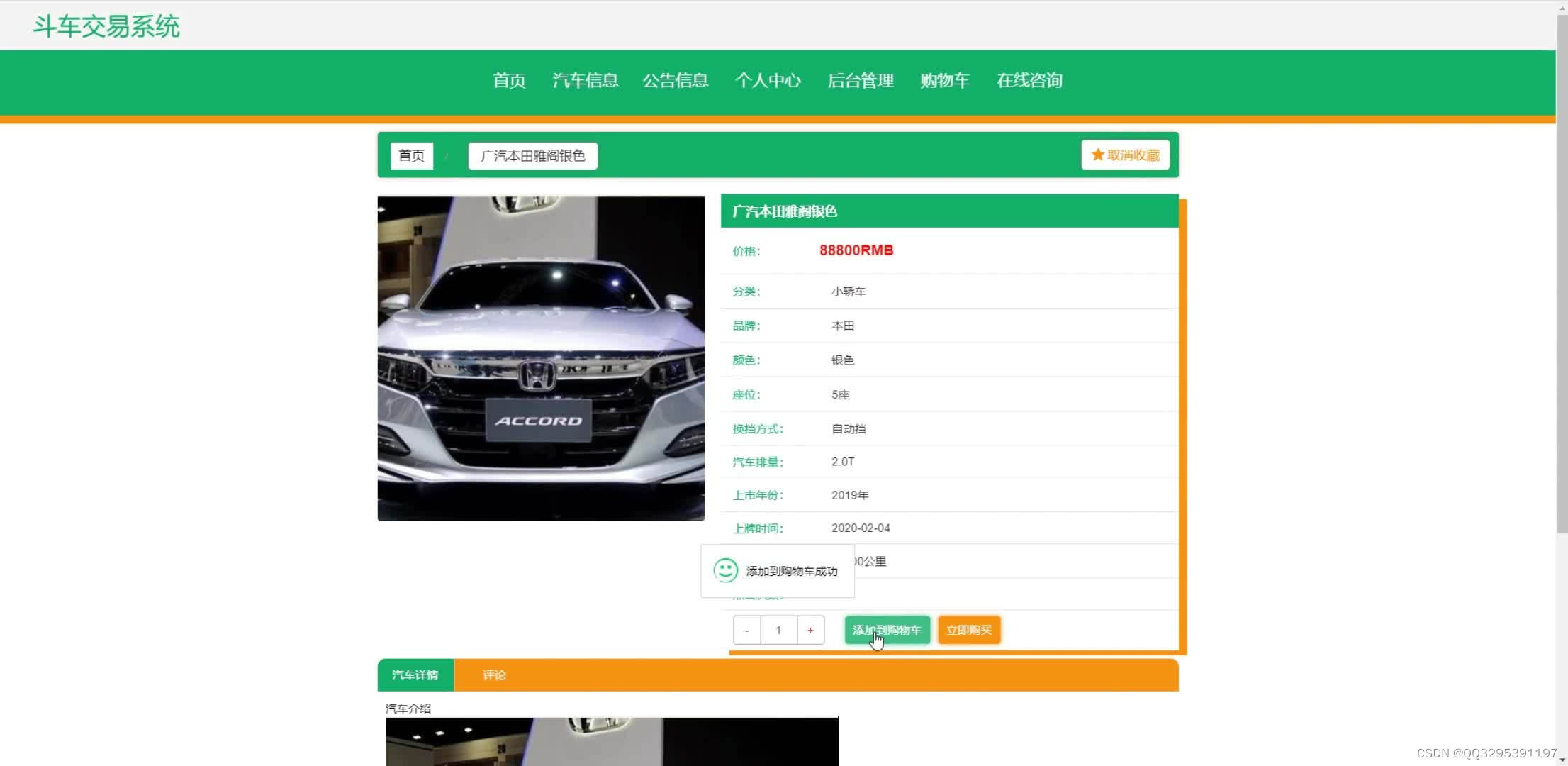Click the price text 88800RMB
The width and height of the screenshot is (1568, 766).
[x=856, y=250]
